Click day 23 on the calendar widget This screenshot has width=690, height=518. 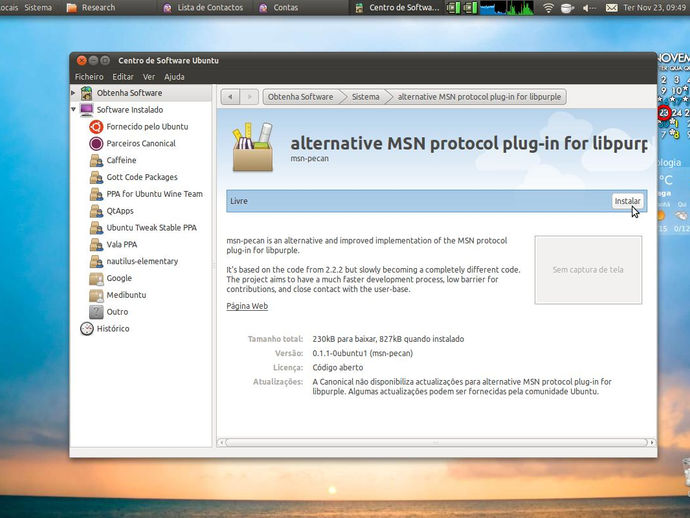tap(664, 113)
